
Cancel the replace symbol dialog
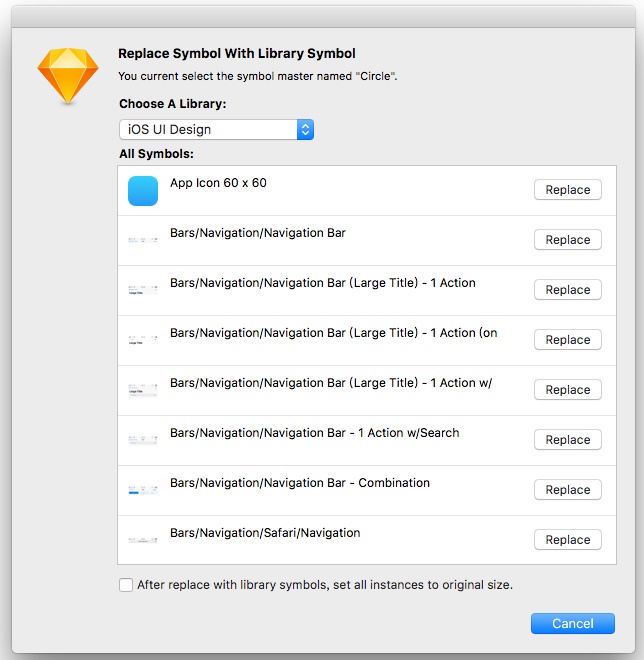tap(573, 623)
